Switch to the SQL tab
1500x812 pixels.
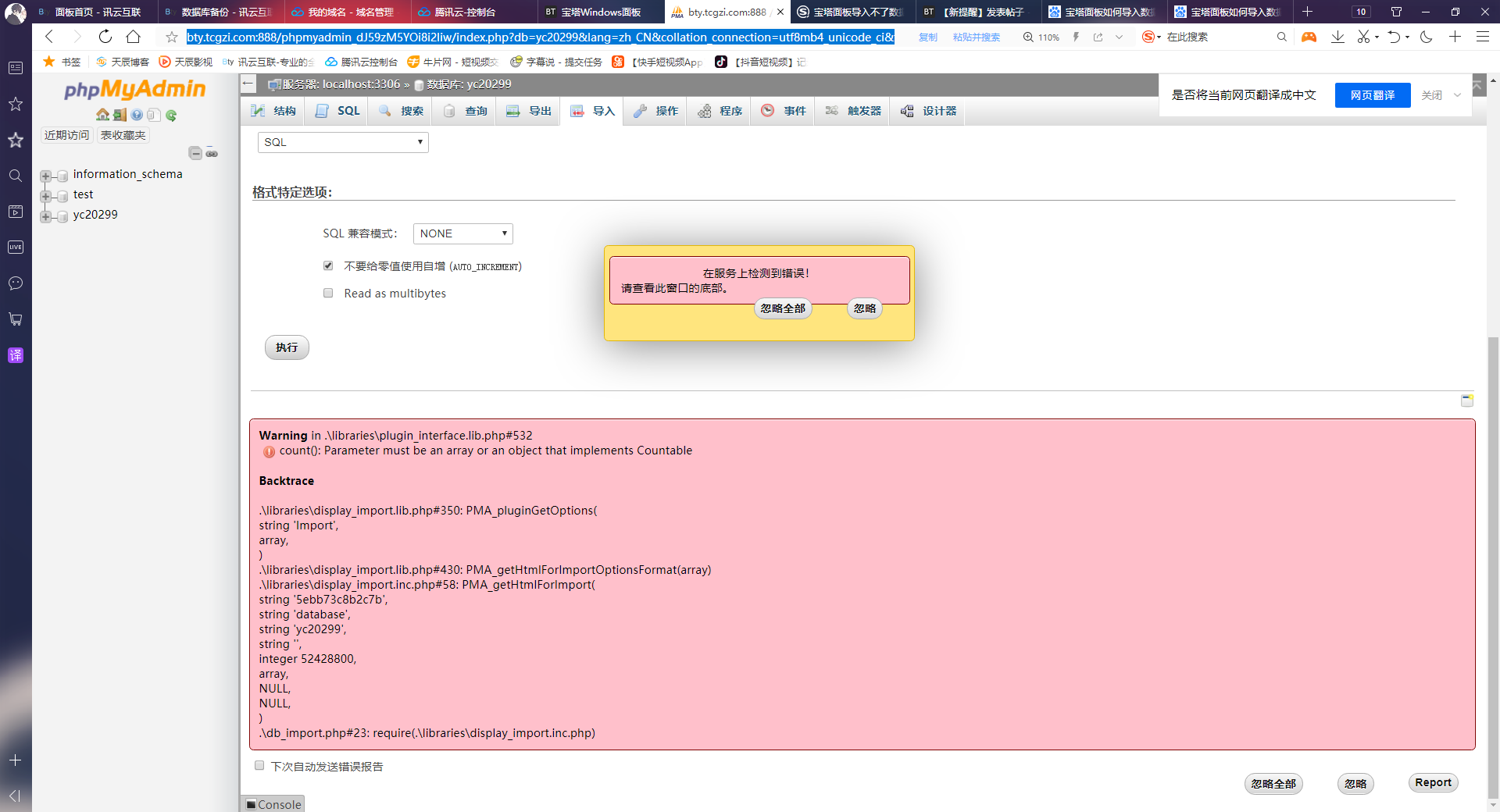click(337, 111)
